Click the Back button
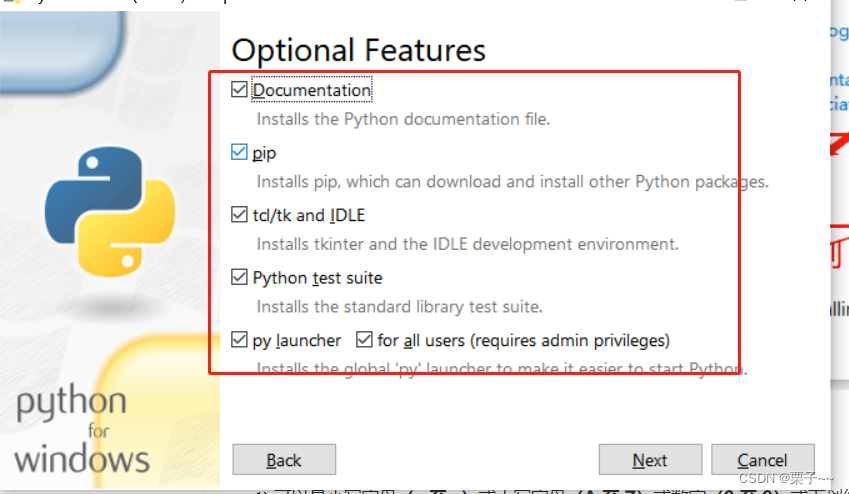The image size is (849, 494). tap(284, 460)
